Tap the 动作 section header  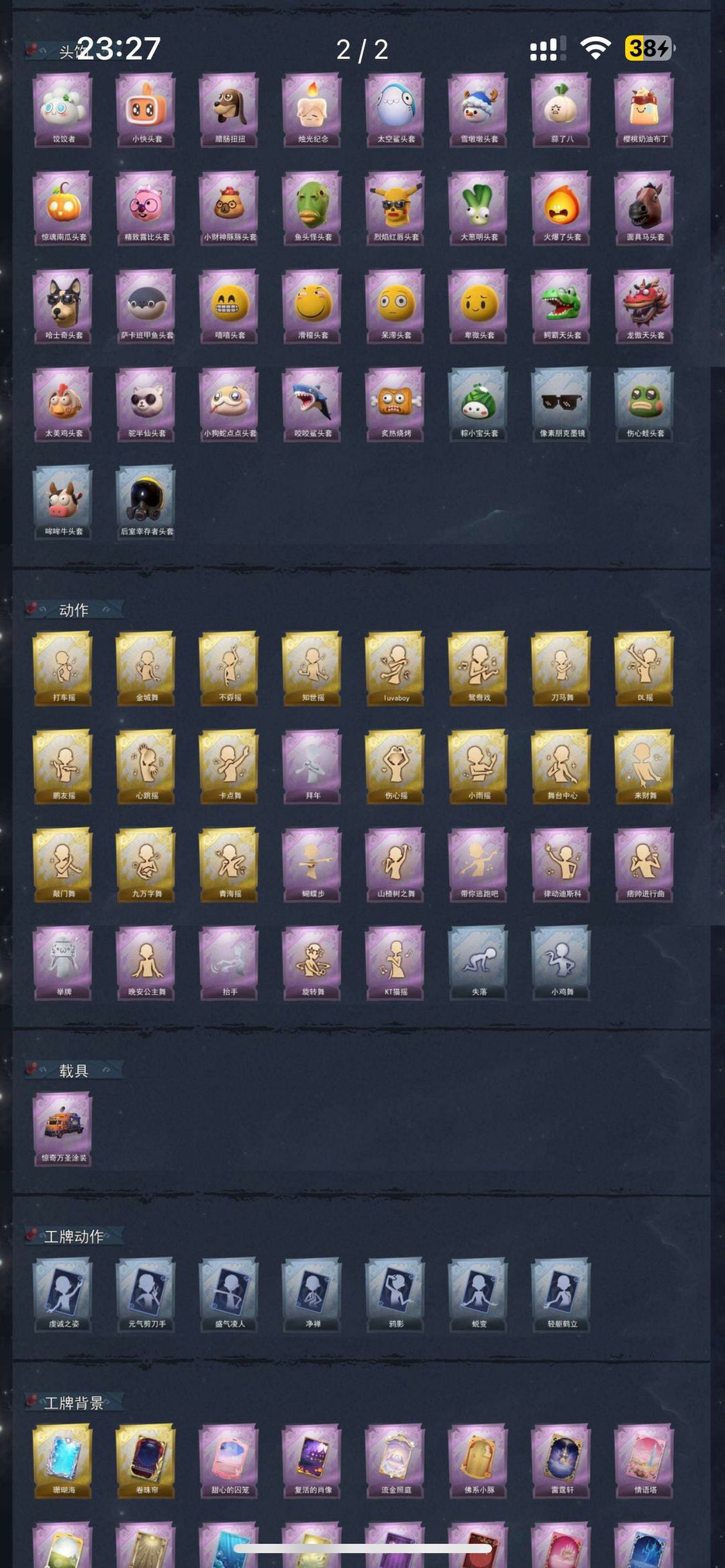(74, 610)
